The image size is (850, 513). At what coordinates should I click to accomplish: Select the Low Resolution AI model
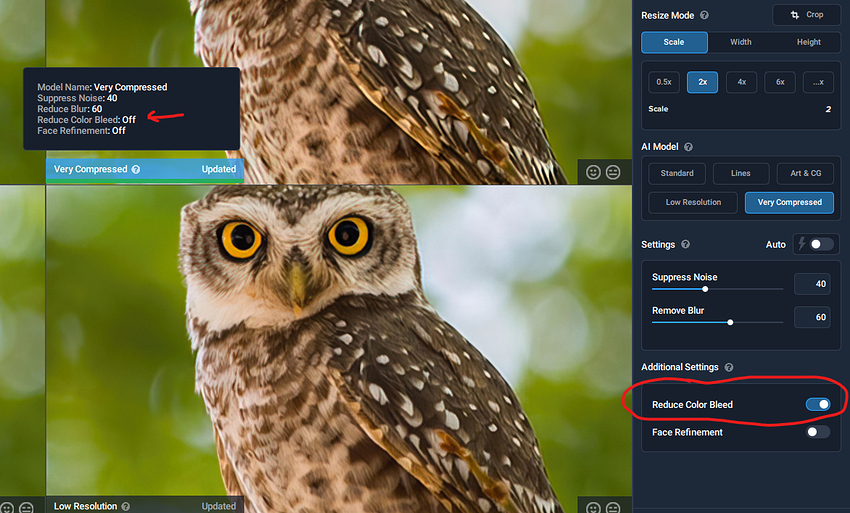pos(693,202)
